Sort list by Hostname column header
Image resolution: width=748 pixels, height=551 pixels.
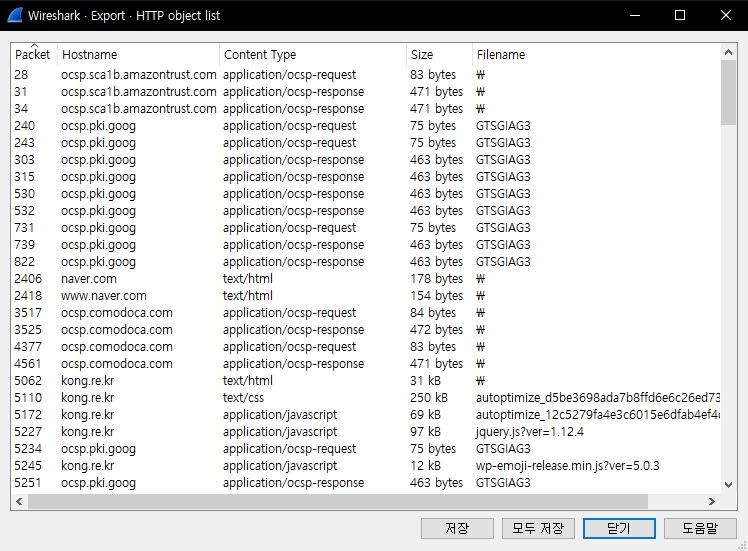[x=138, y=54]
